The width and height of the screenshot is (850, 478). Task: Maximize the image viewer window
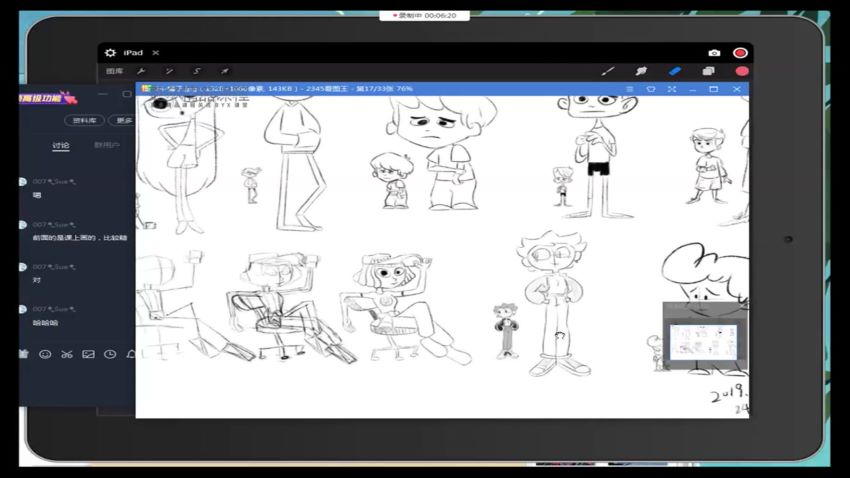click(713, 89)
